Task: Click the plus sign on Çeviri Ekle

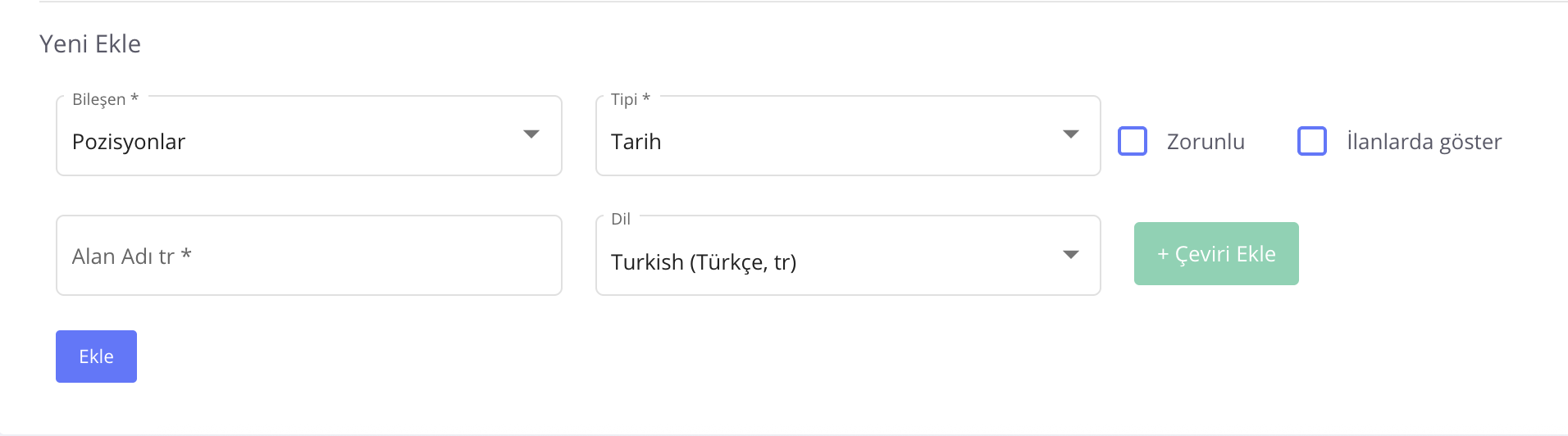Action: (1162, 254)
